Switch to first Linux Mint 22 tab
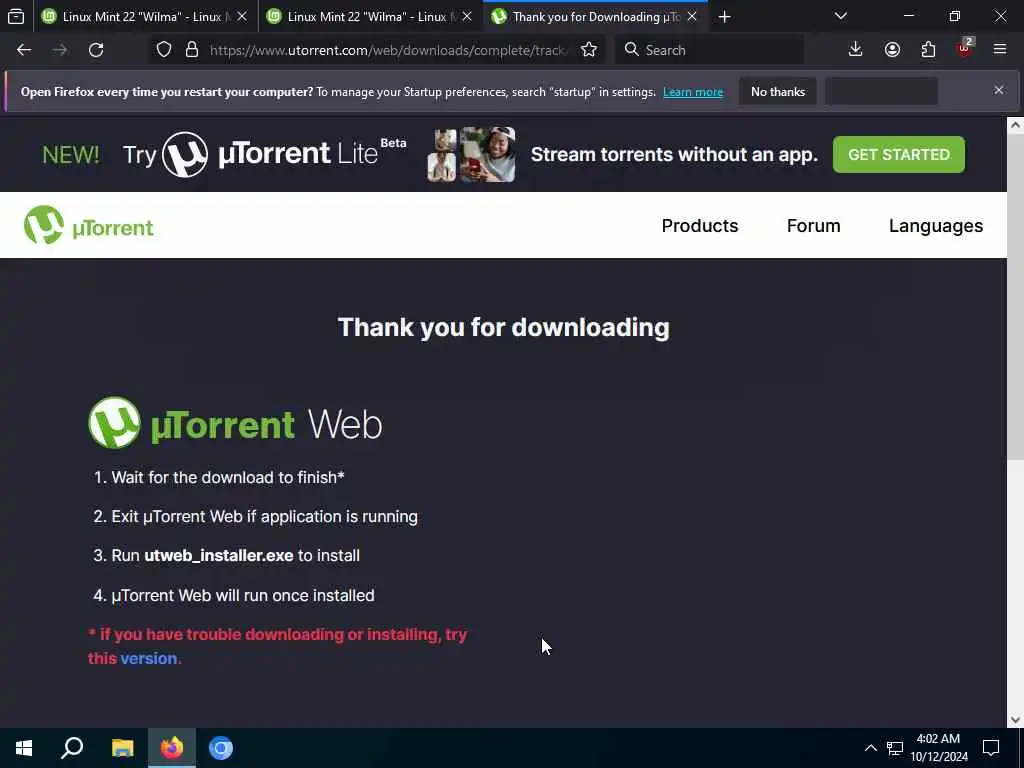 coord(144,17)
